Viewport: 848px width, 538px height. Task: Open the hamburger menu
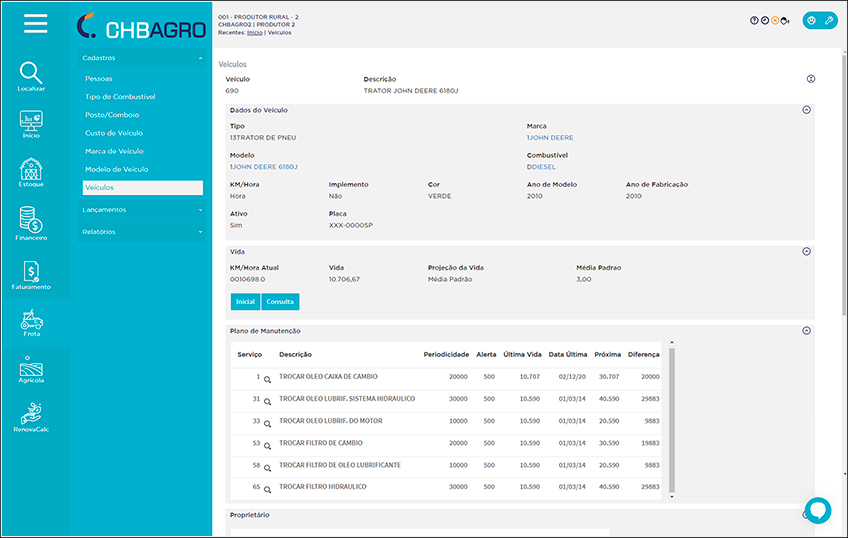pyautogui.click(x=35, y=24)
